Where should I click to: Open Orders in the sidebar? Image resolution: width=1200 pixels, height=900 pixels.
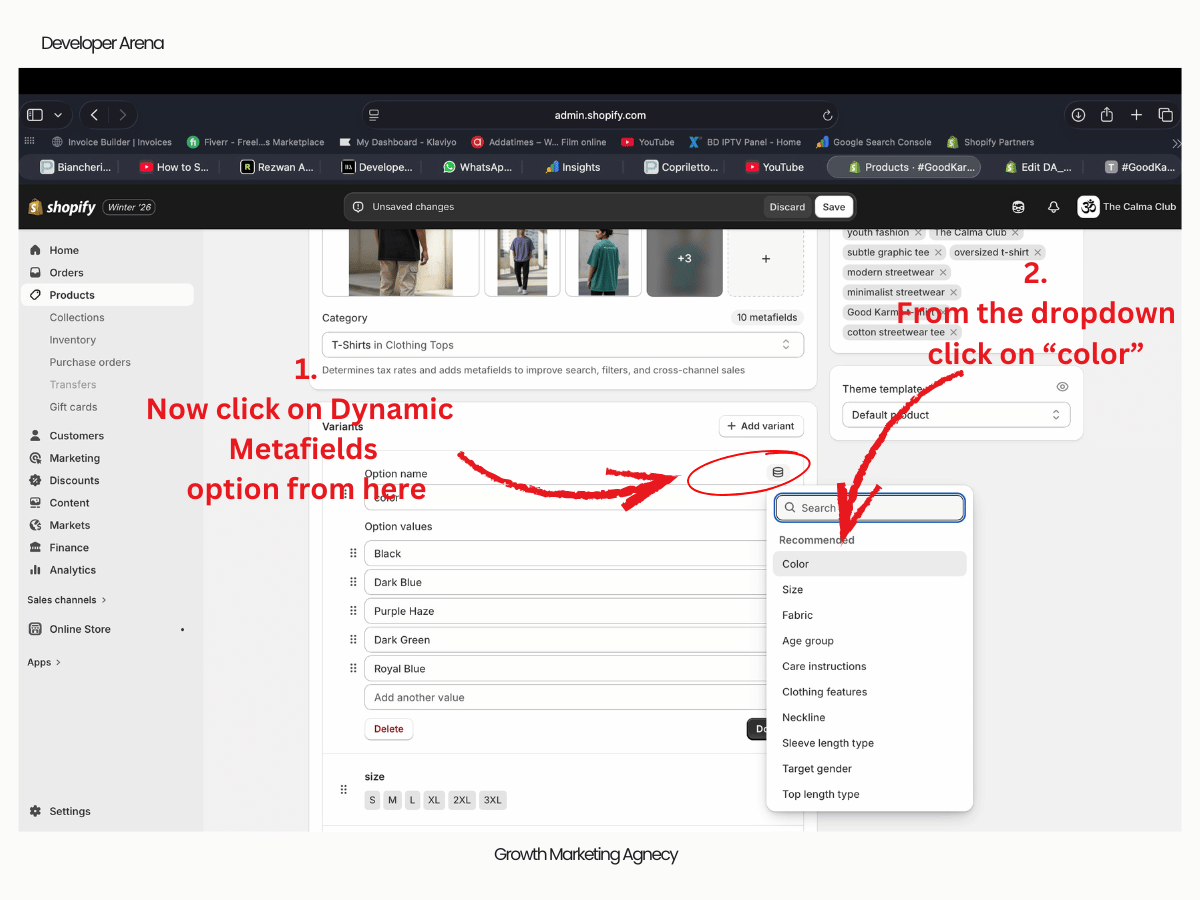[x=66, y=273]
